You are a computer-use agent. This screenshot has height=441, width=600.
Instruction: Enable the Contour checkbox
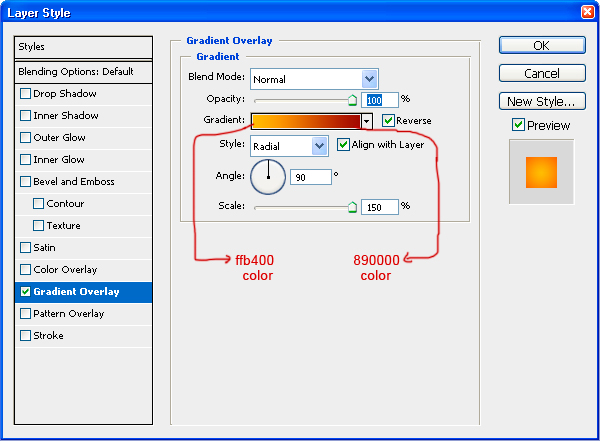pos(38,204)
